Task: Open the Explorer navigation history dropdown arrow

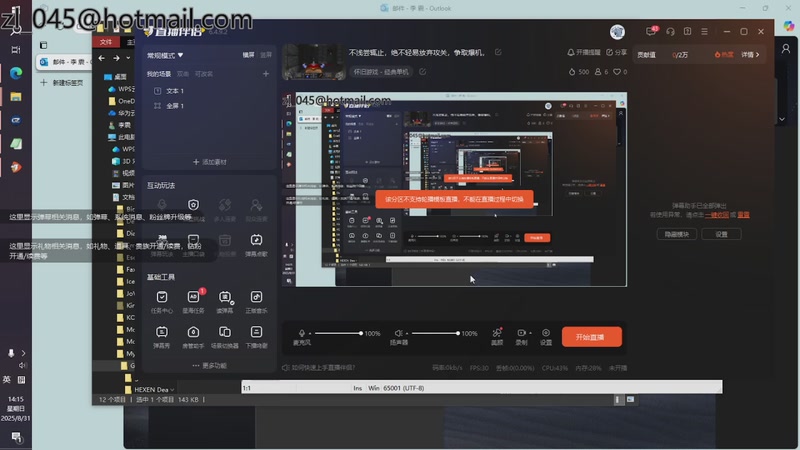Action: point(128,58)
